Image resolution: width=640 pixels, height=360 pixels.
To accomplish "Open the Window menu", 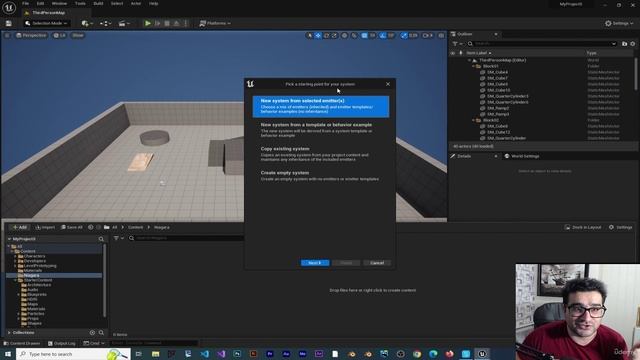I will click(x=60, y=4).
